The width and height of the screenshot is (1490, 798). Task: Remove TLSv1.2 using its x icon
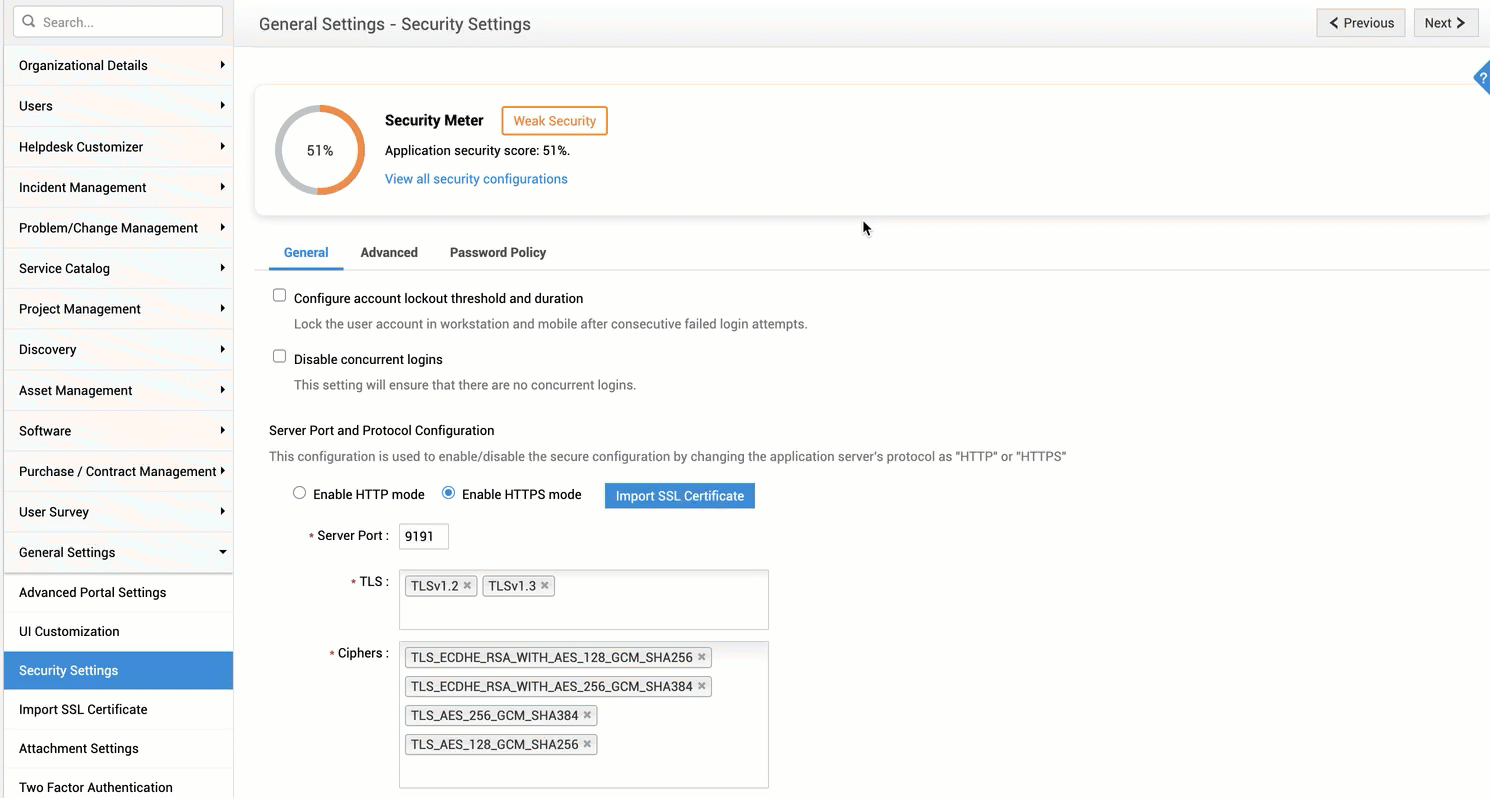467,585
